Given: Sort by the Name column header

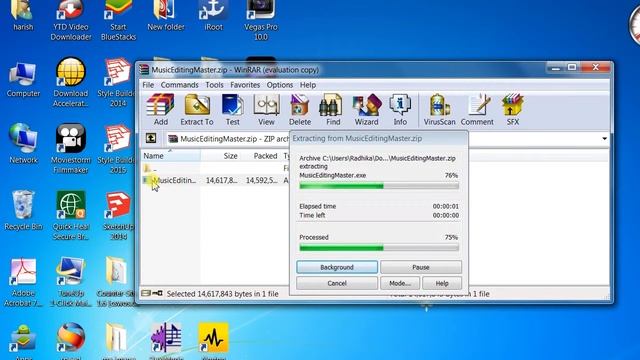Looking at the screenshot, I should 171,156.
